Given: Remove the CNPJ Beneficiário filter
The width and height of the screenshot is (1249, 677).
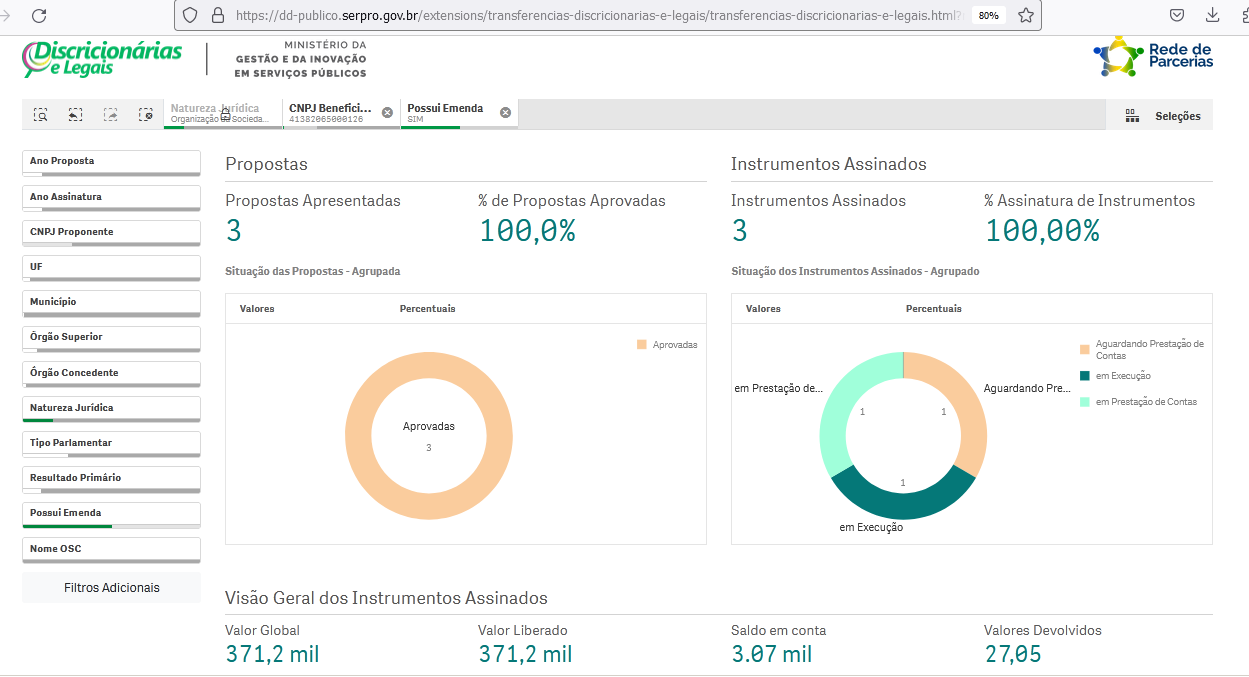Looking at the screenshot, I should [x=387, y=113].
